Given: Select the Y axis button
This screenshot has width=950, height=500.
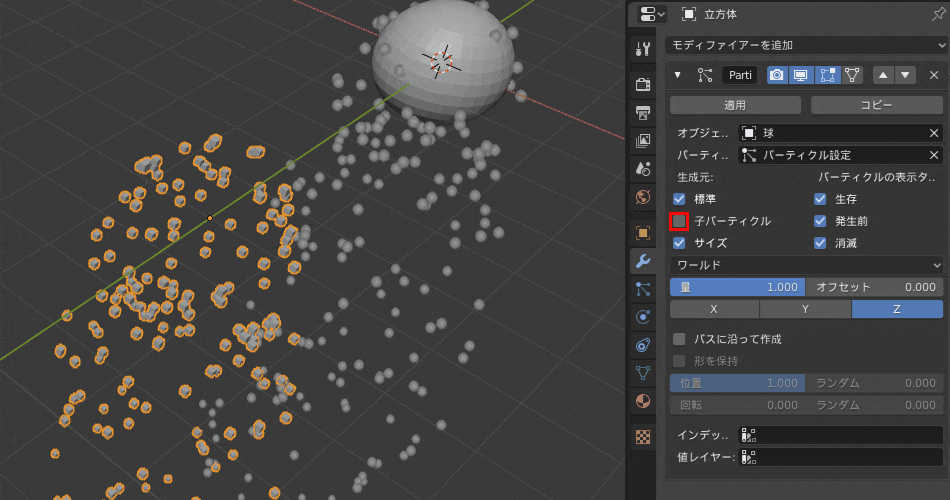Looking at the screenshot, I should [x=805, y=309].
